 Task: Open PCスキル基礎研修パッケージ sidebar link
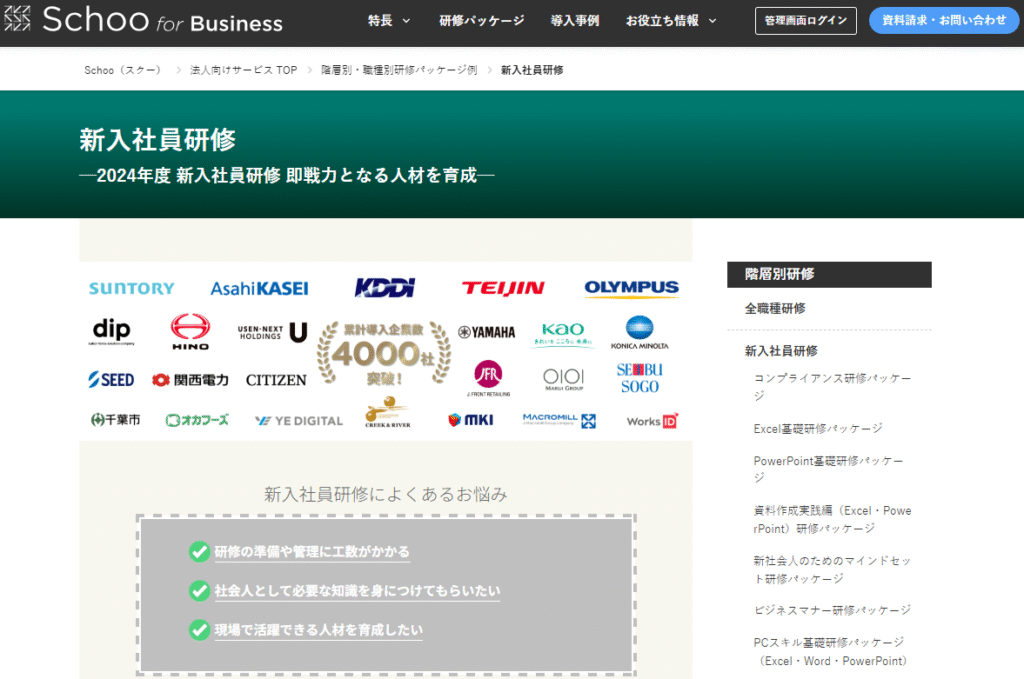[x=831, y=652]
